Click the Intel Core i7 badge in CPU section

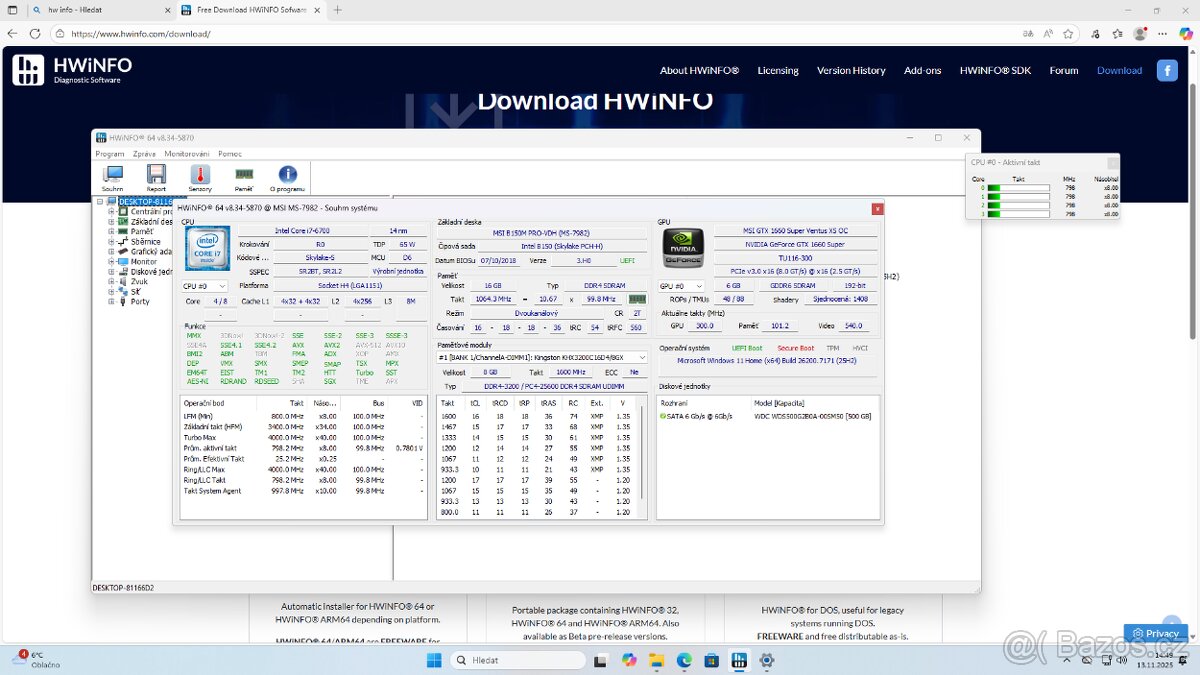click(x=207, y=248)
